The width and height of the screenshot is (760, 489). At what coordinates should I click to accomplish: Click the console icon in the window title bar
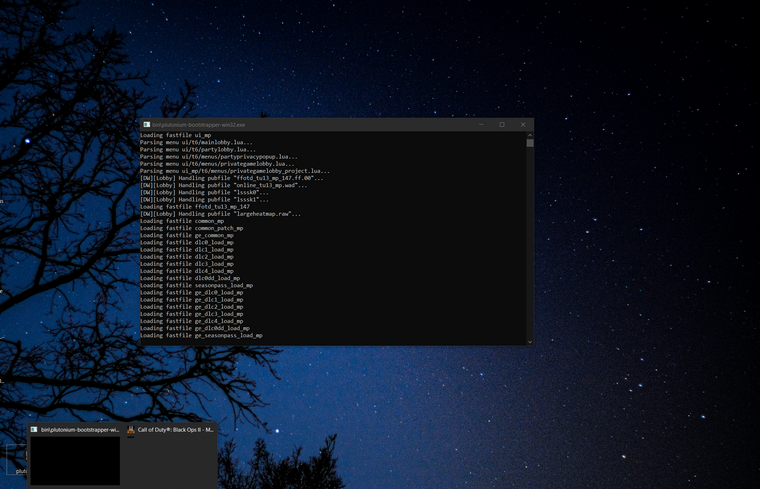pos(146,125)
